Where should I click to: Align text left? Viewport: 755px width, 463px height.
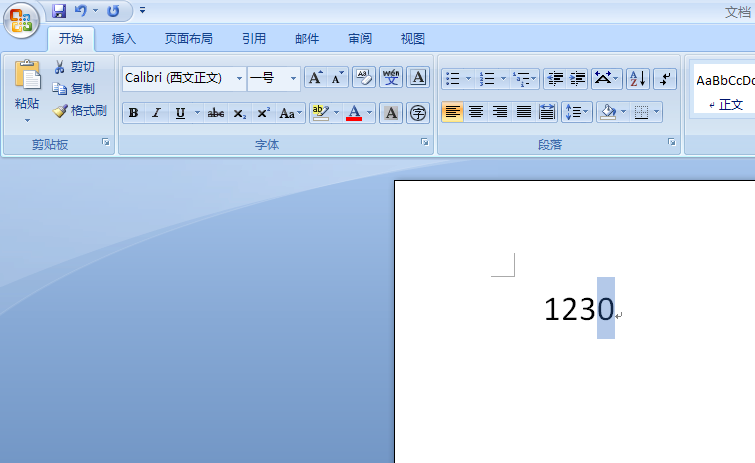pyautogui.click(x=452, y=113)
